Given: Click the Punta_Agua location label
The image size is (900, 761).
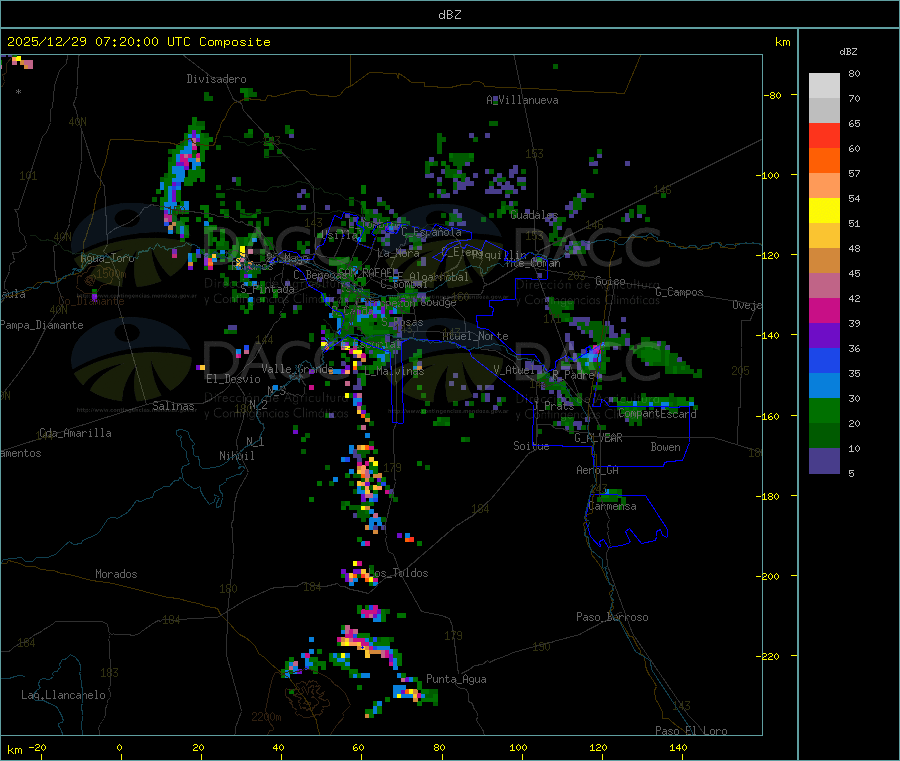Looking at the screenshot, I should tap(456, 679).
